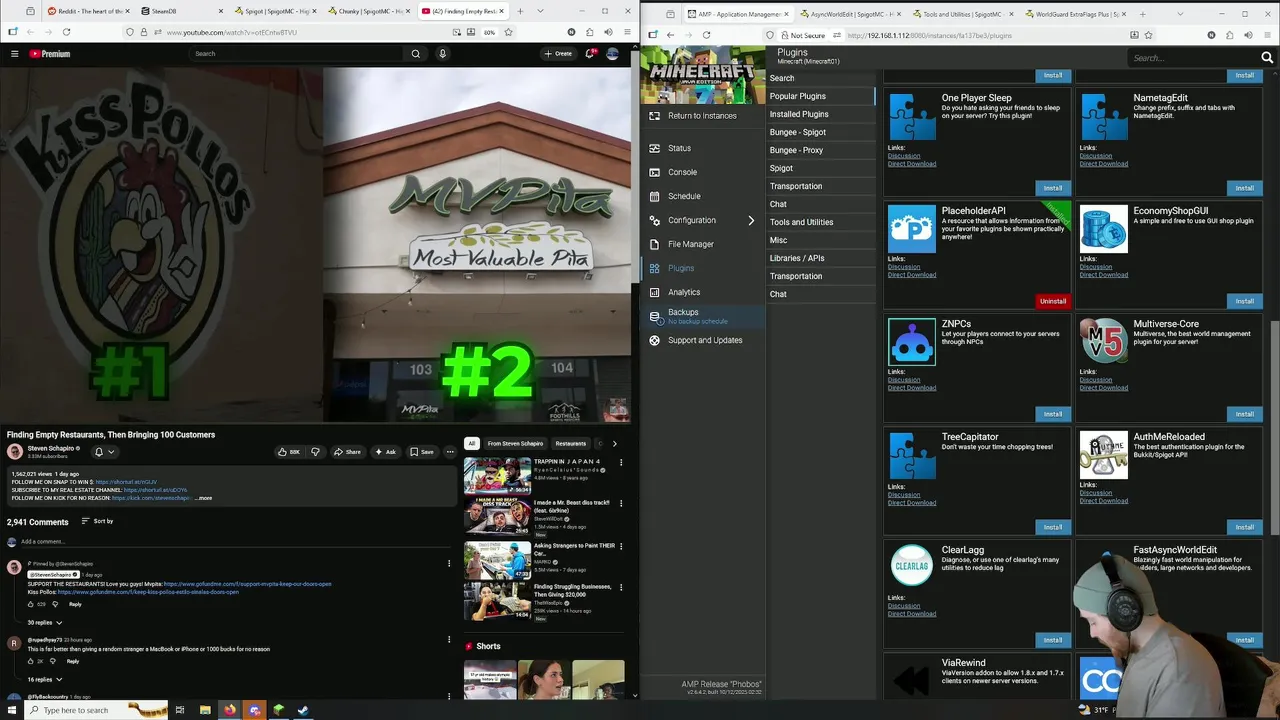Click the YouTube search magnifier button
The image size is (1280, 720).
coord(416,53)
